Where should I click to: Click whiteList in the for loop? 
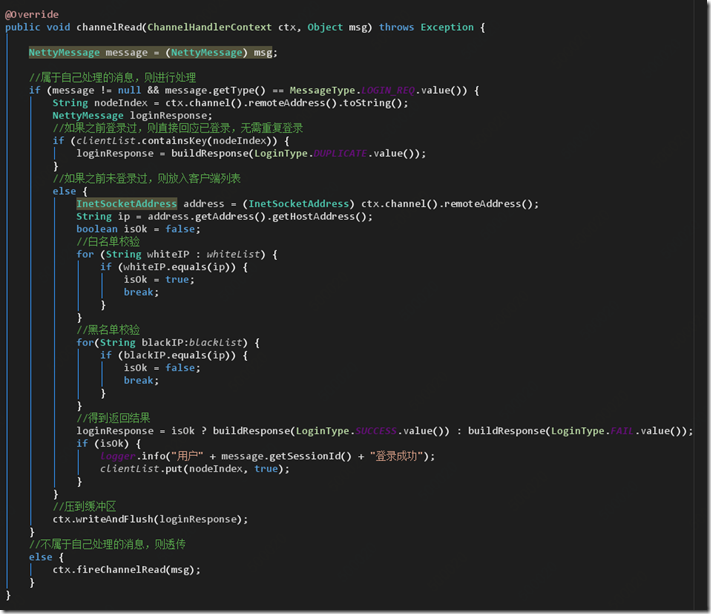(x=228, y=254)
